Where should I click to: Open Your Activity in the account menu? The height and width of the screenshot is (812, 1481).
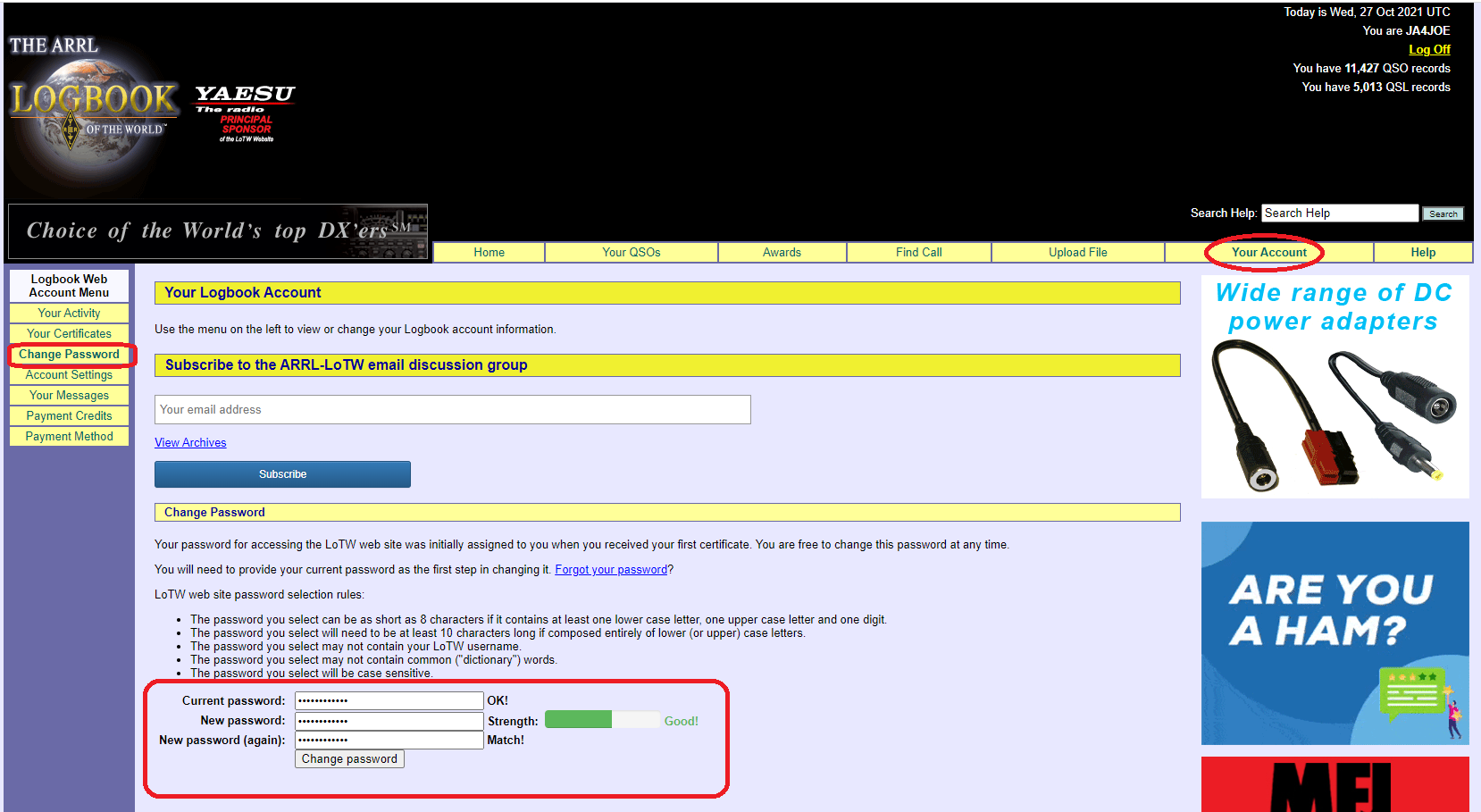pyautogui.click(x=69, y=314)
